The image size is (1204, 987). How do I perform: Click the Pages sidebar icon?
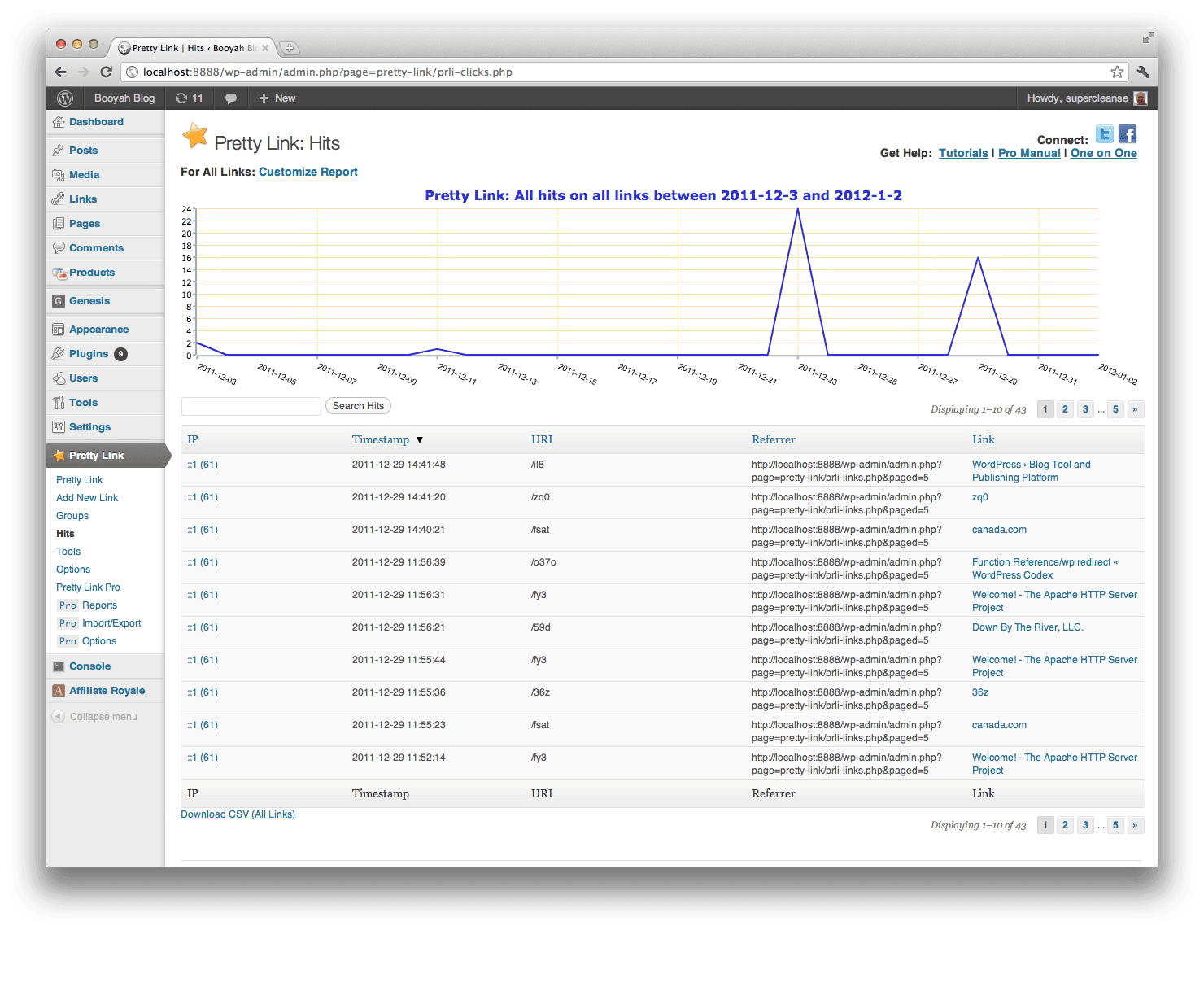pyautogui.click(x=59, y=224)
